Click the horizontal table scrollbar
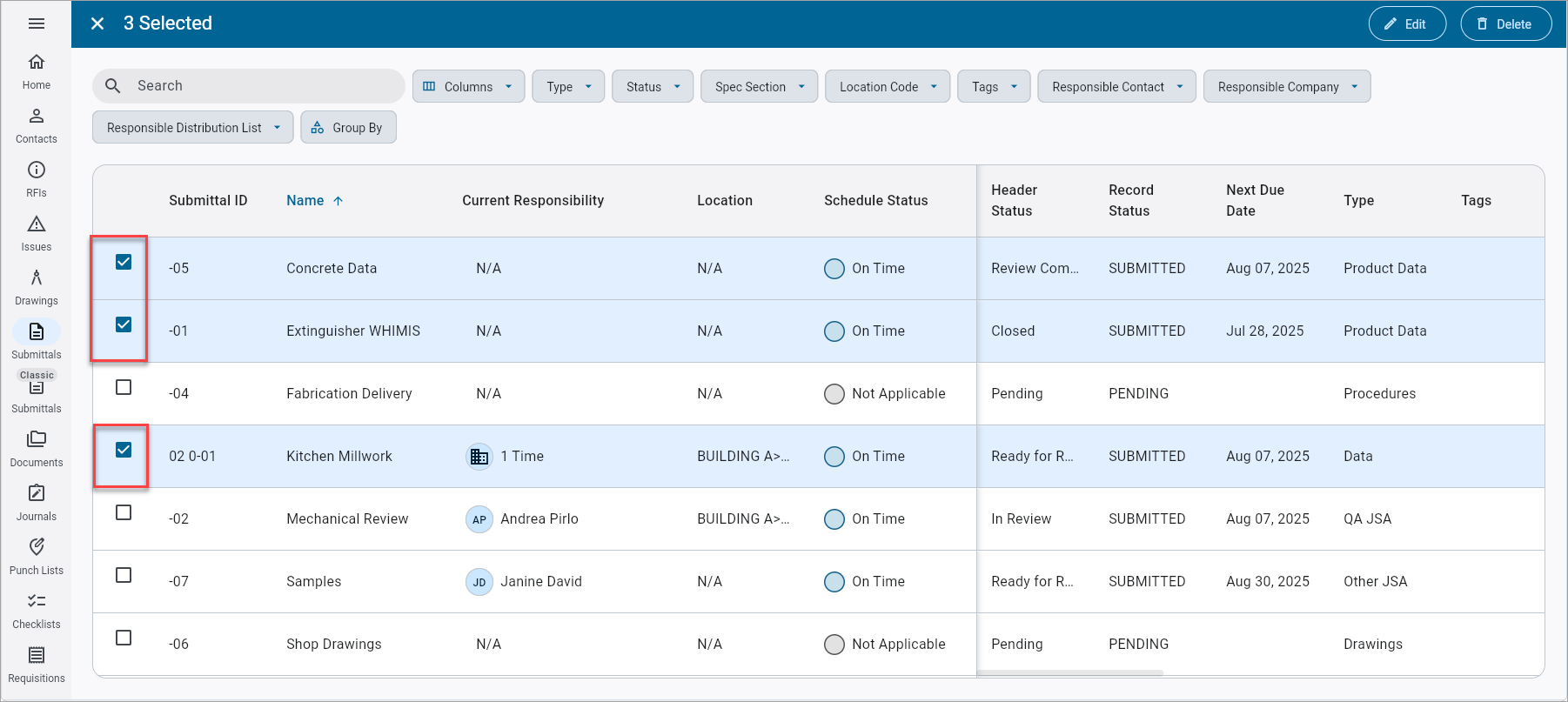This screenshot has height=702, width=1568. (x=1070, y=672)
